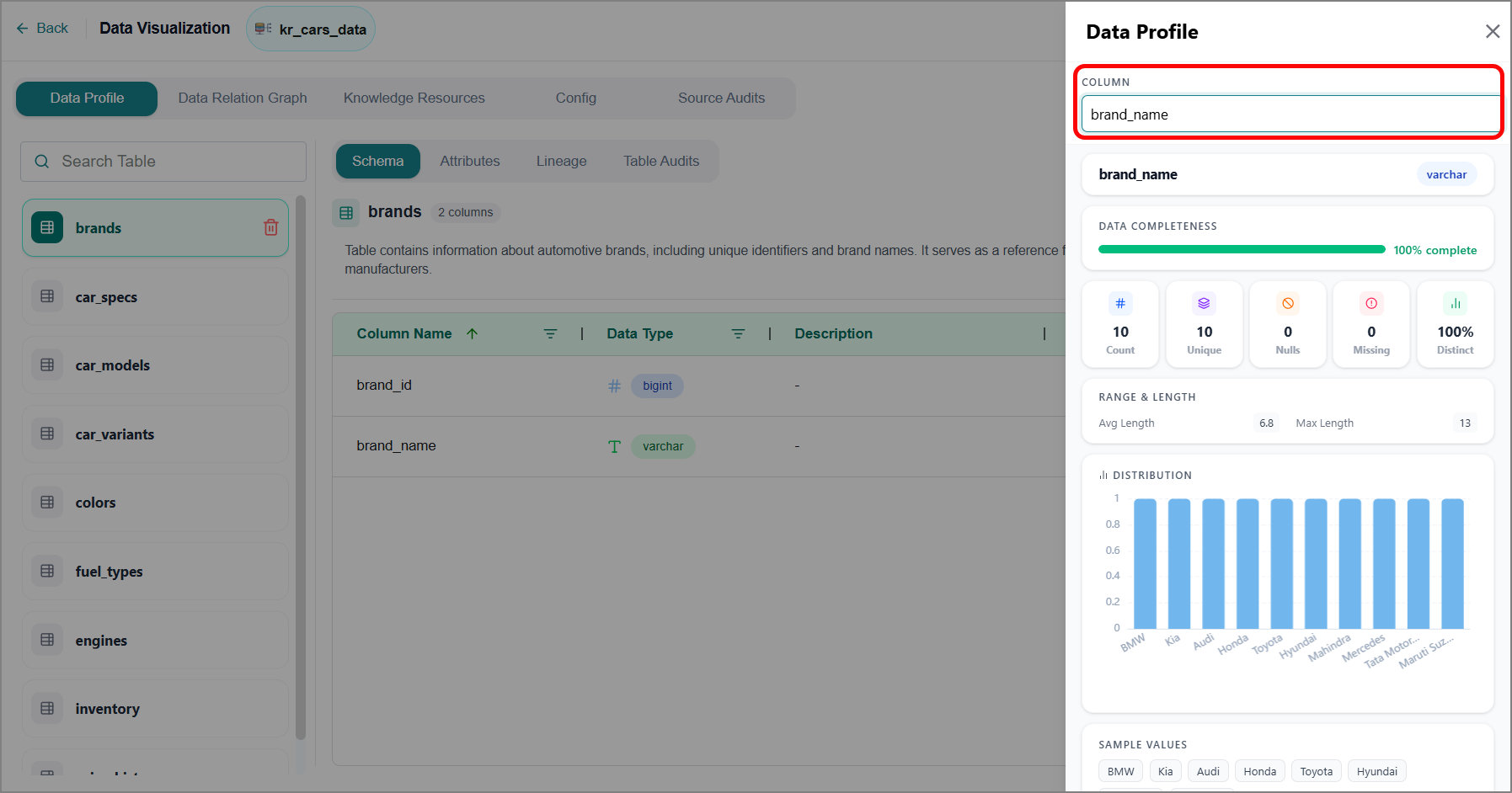The height and width of the screenshot is (793, 1512).
Task: Click the Unique layers icon
Action: point(1204,303)
